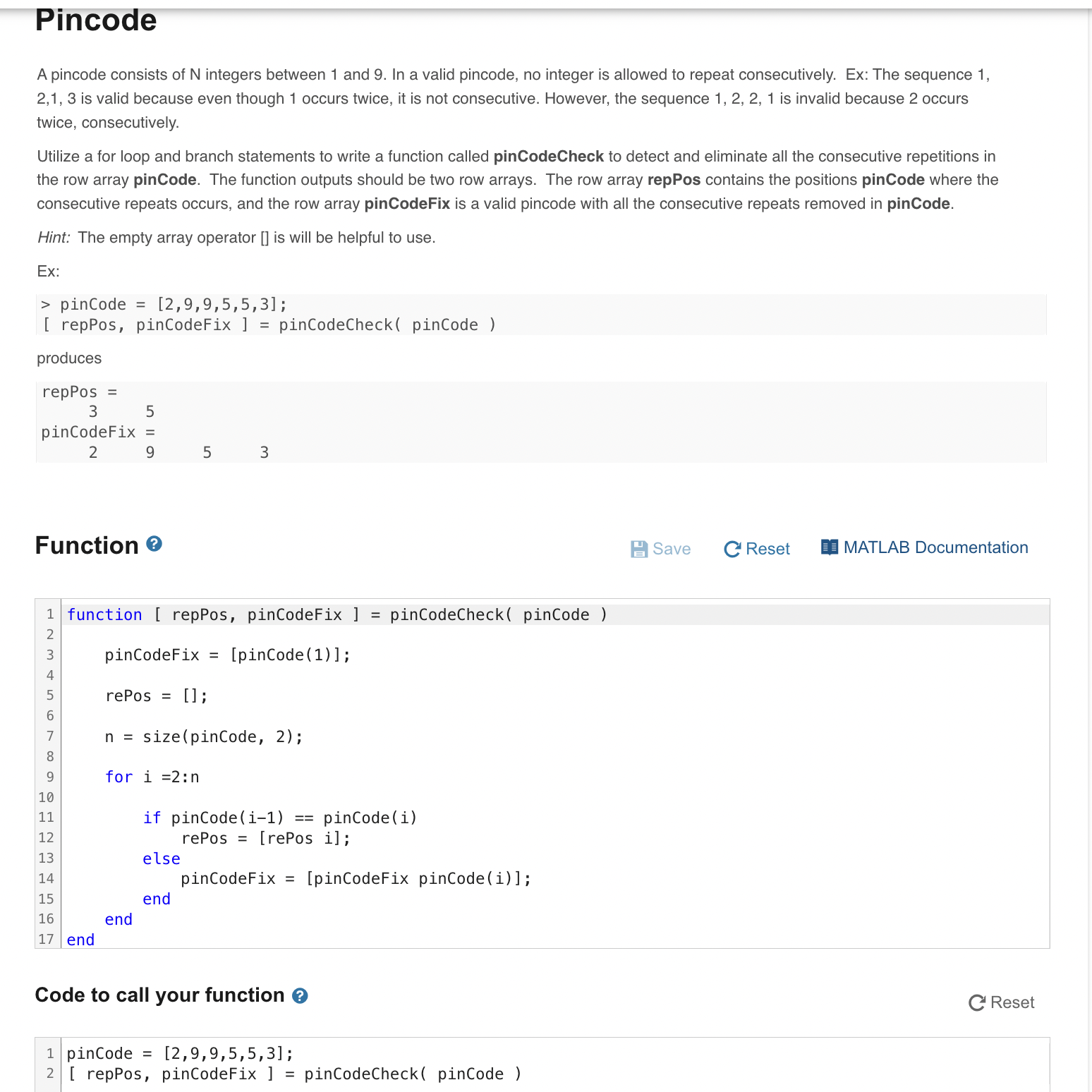Click the else keyword on line 13

(161, 859)
